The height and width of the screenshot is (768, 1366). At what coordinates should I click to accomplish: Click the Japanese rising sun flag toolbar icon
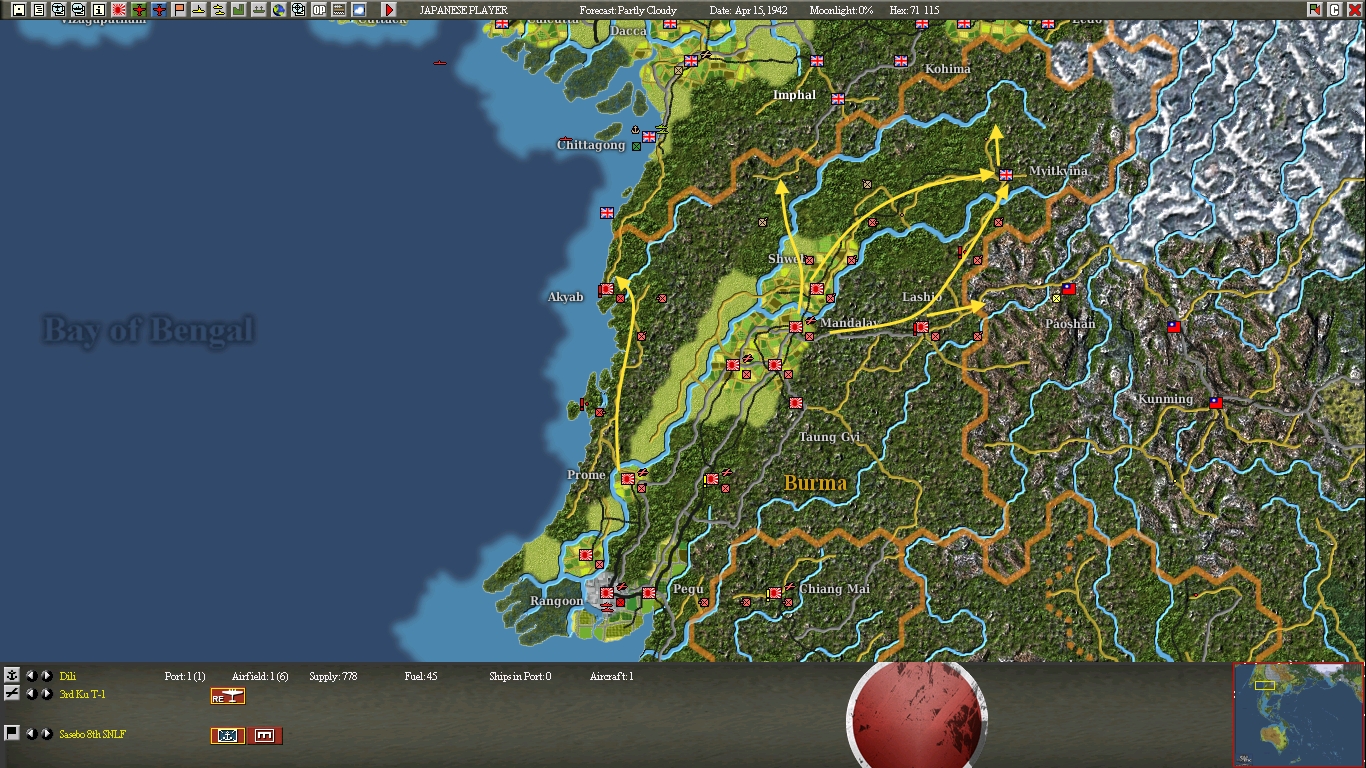pos(118,10)
